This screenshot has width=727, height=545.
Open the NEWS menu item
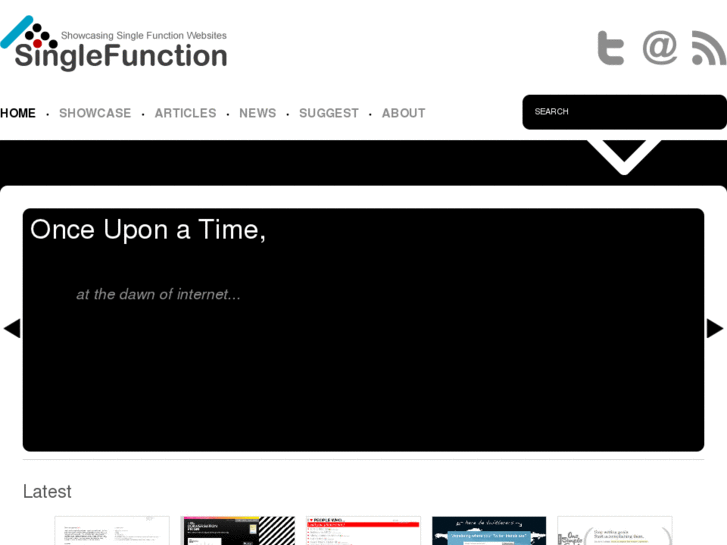[x=258, y=113]
